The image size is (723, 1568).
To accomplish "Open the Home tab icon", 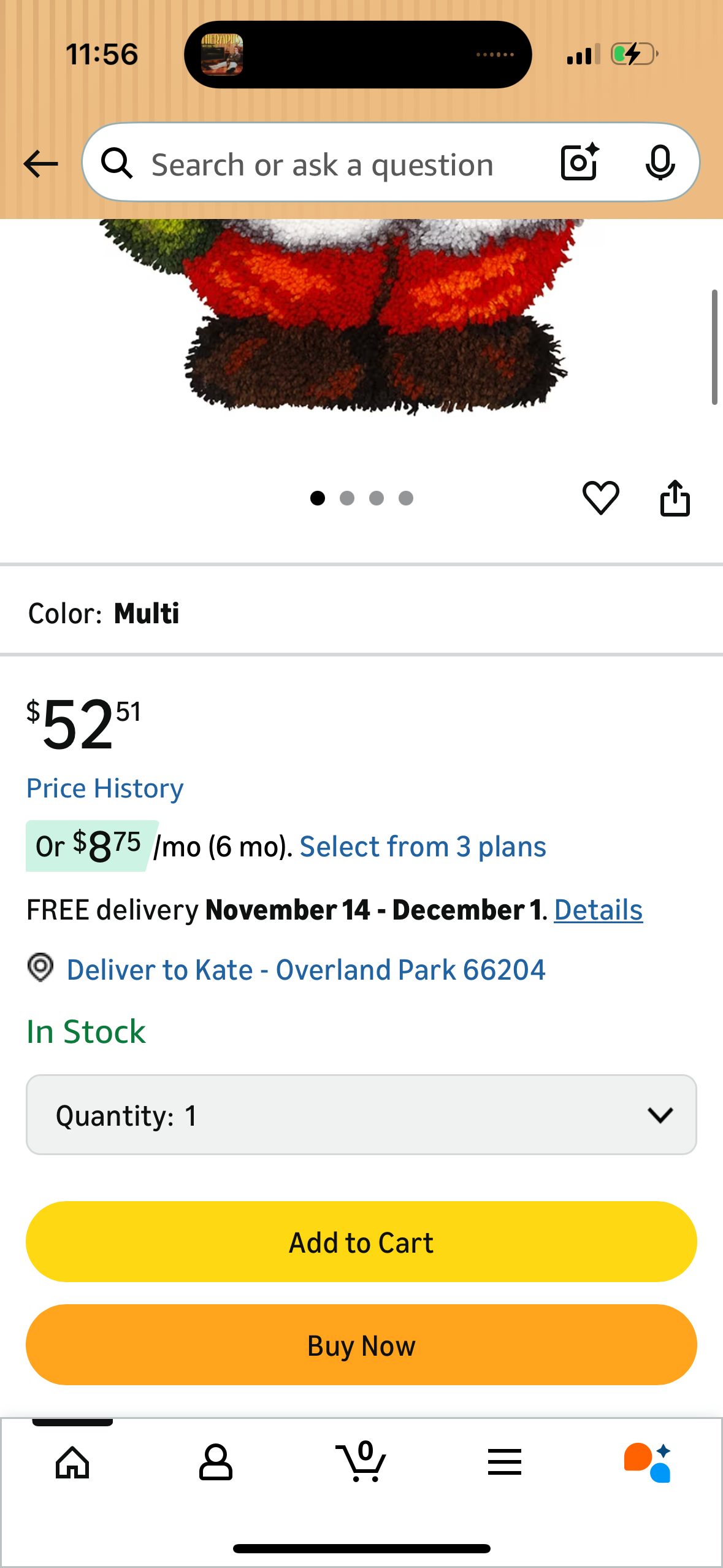I will (72, 1462).
